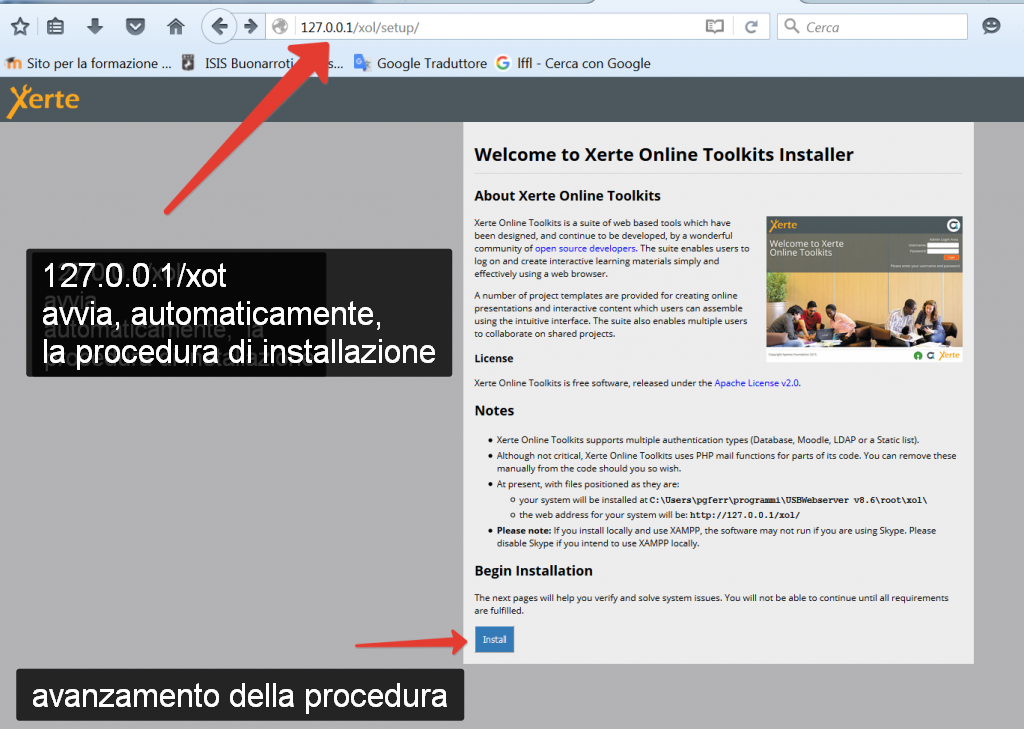Open the downloads arrow icon

tap(95, 26)
